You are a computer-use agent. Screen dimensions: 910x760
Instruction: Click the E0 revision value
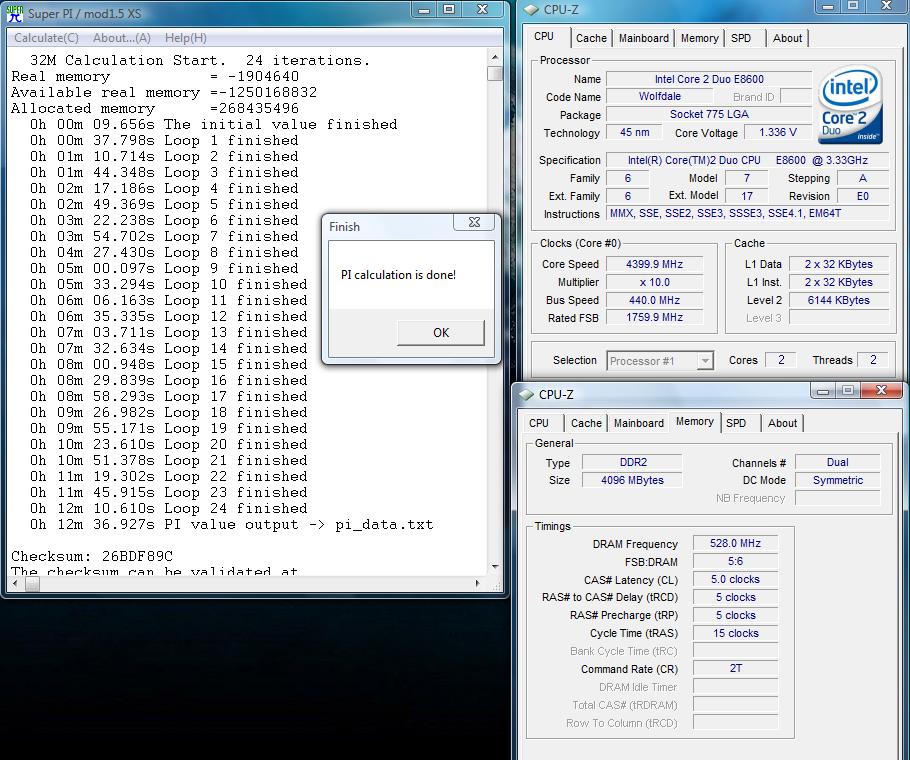(863, 196)
